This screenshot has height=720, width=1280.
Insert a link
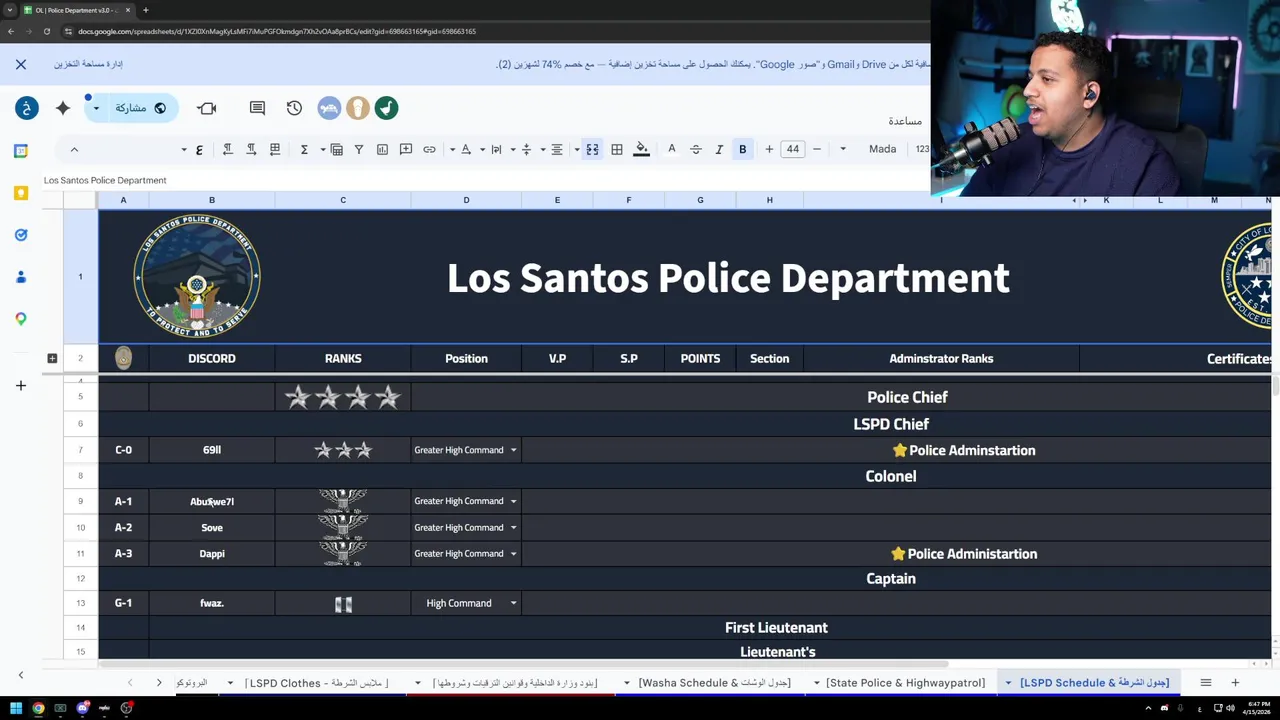pyautogui.click(x=429, y=149)
